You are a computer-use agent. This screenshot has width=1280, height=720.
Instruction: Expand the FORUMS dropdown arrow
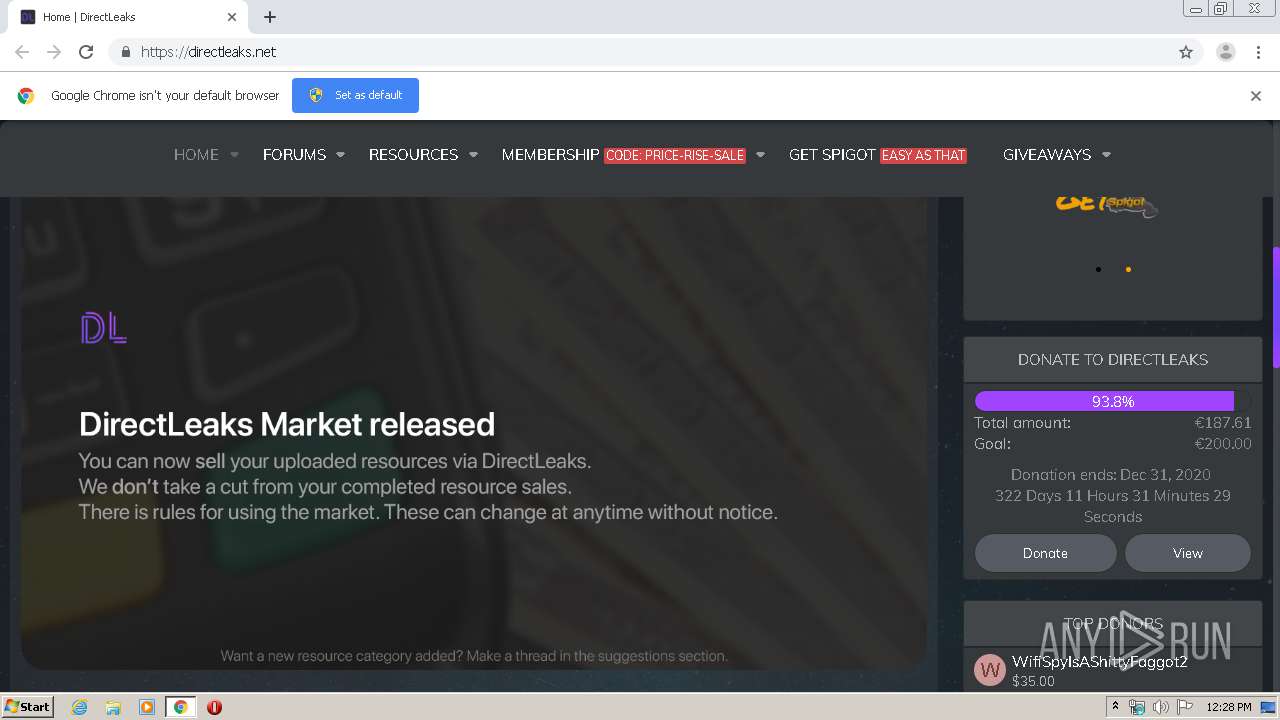pyautogui.click(x=341, y=155)
